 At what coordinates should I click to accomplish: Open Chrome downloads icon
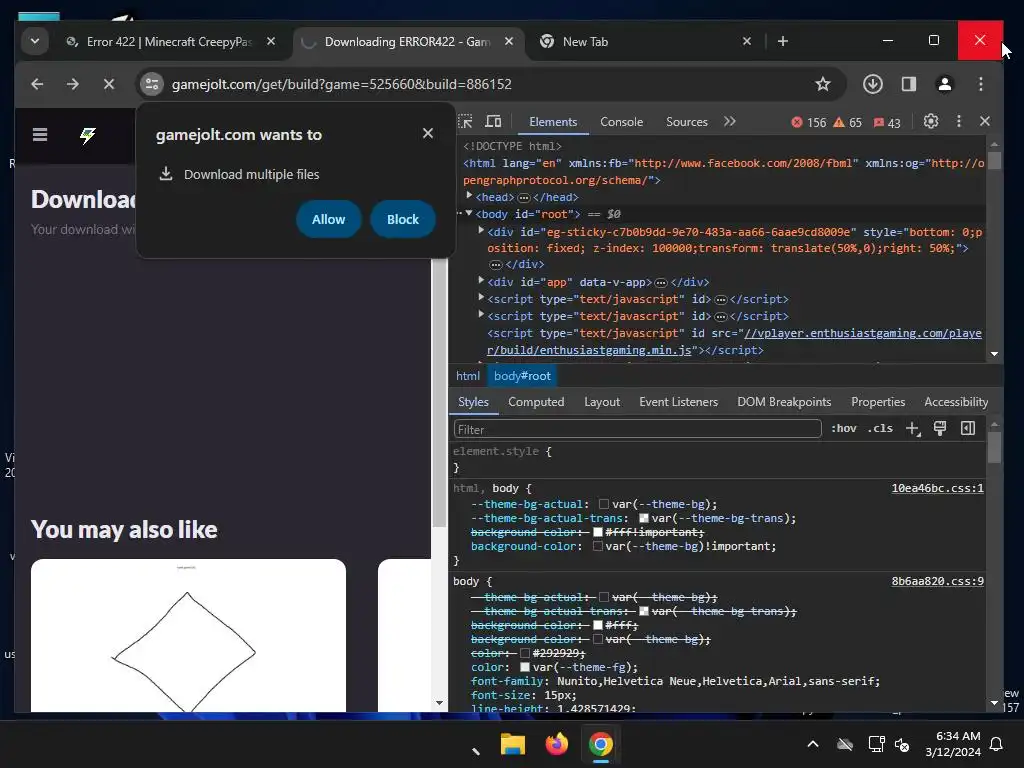click(x=872, y=84)
